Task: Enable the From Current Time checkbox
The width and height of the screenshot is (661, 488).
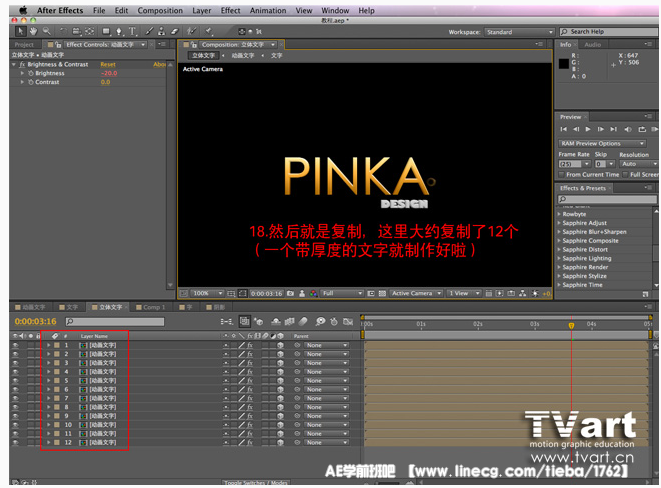Action: 561,174
